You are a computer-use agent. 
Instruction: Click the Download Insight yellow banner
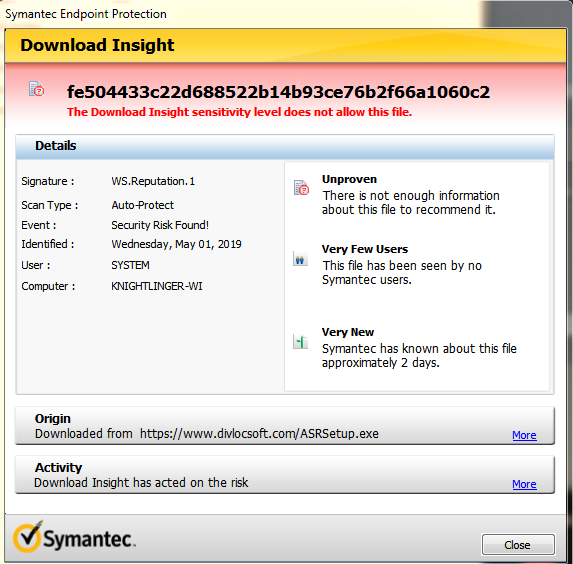(285, 46)
